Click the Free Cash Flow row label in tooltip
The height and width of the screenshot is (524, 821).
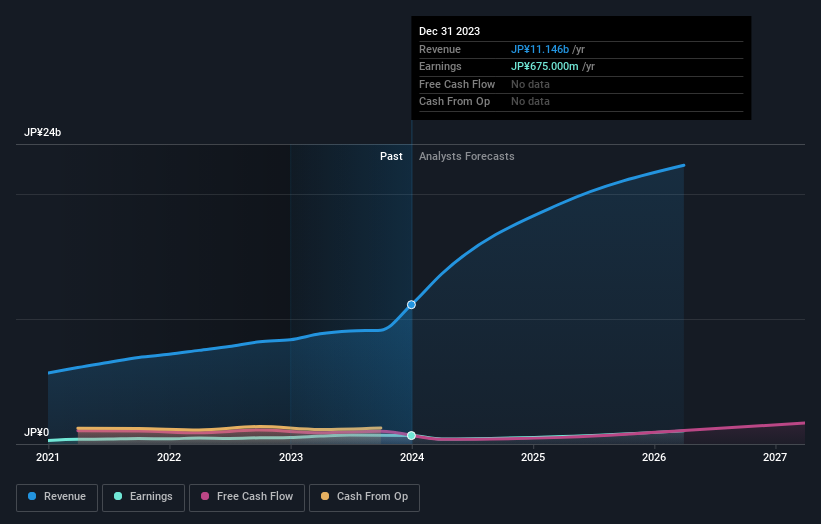[x=457, y=84]
